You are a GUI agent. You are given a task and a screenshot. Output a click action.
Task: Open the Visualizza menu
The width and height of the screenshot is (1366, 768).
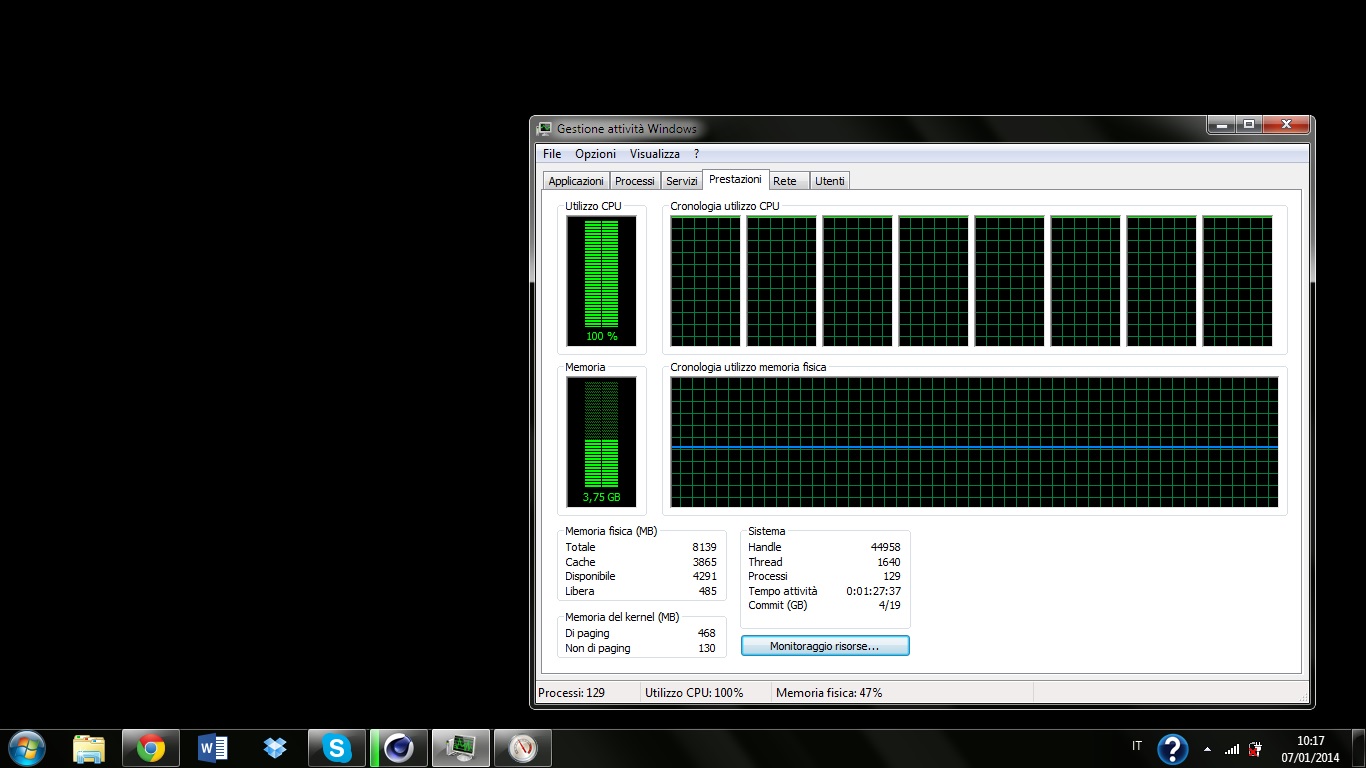pyautogui.click(x=655, y=154)
